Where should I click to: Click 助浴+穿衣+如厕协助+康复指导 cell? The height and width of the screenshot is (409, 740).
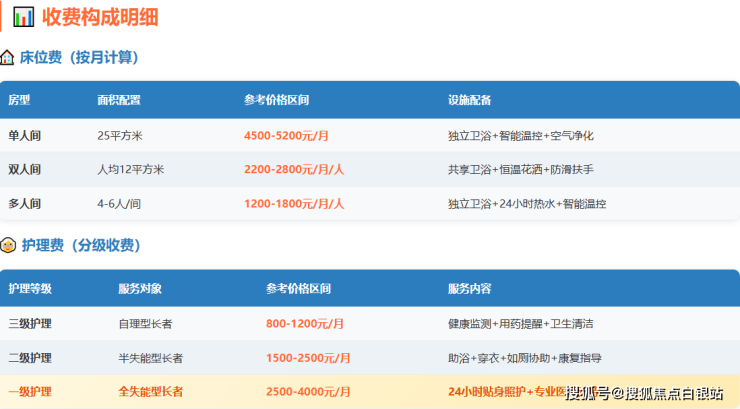pyautogui.click(x=525, y=358)
